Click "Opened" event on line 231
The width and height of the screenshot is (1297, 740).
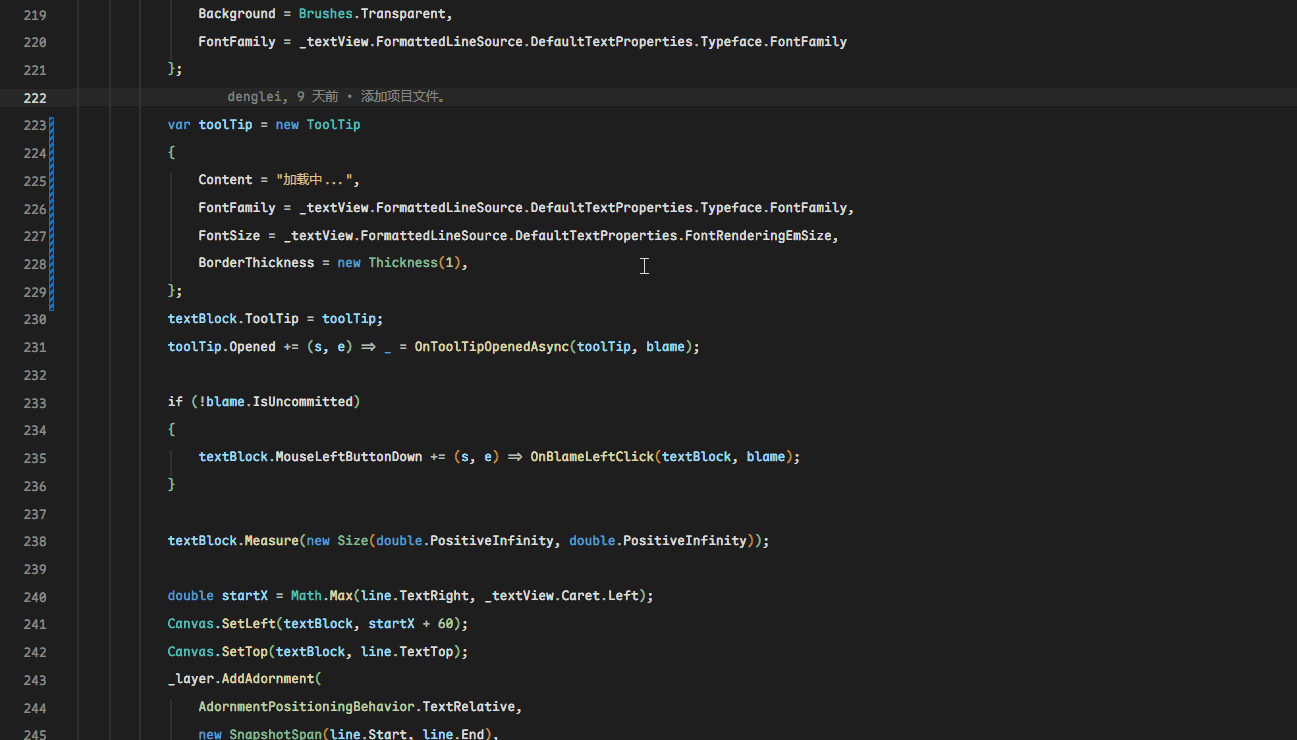252,347
